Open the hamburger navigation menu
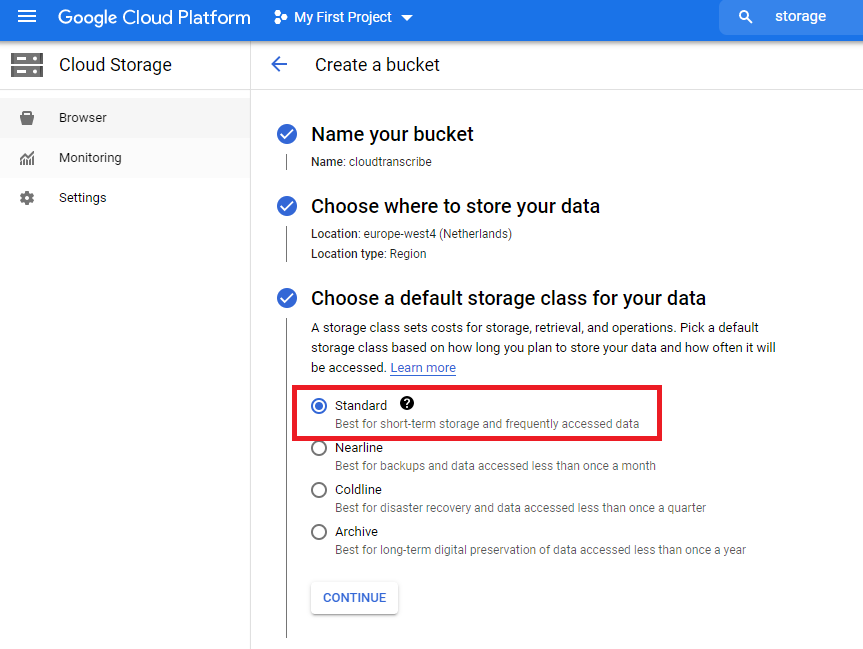The width and height of the screenshot is (863, 649). pyautogui.click(x=27, y=17)
